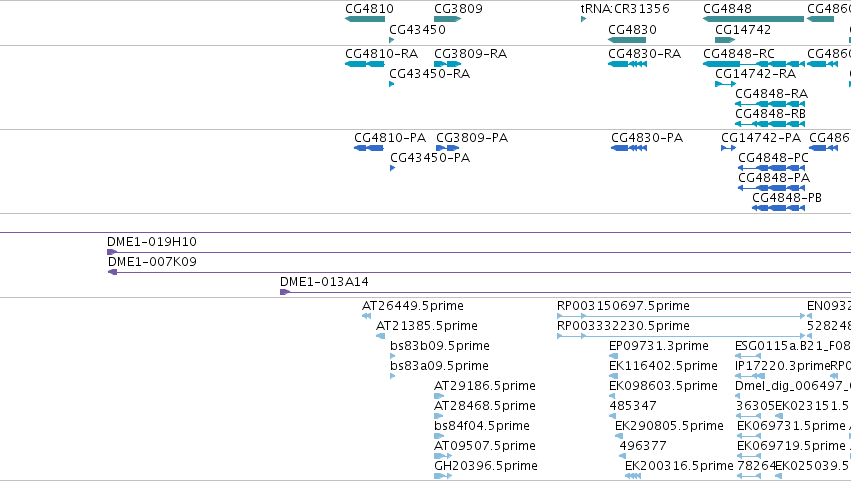
Task: Click the CG14742-RA transcript feature
Action: pyautogui.click(x=726, y=84)
